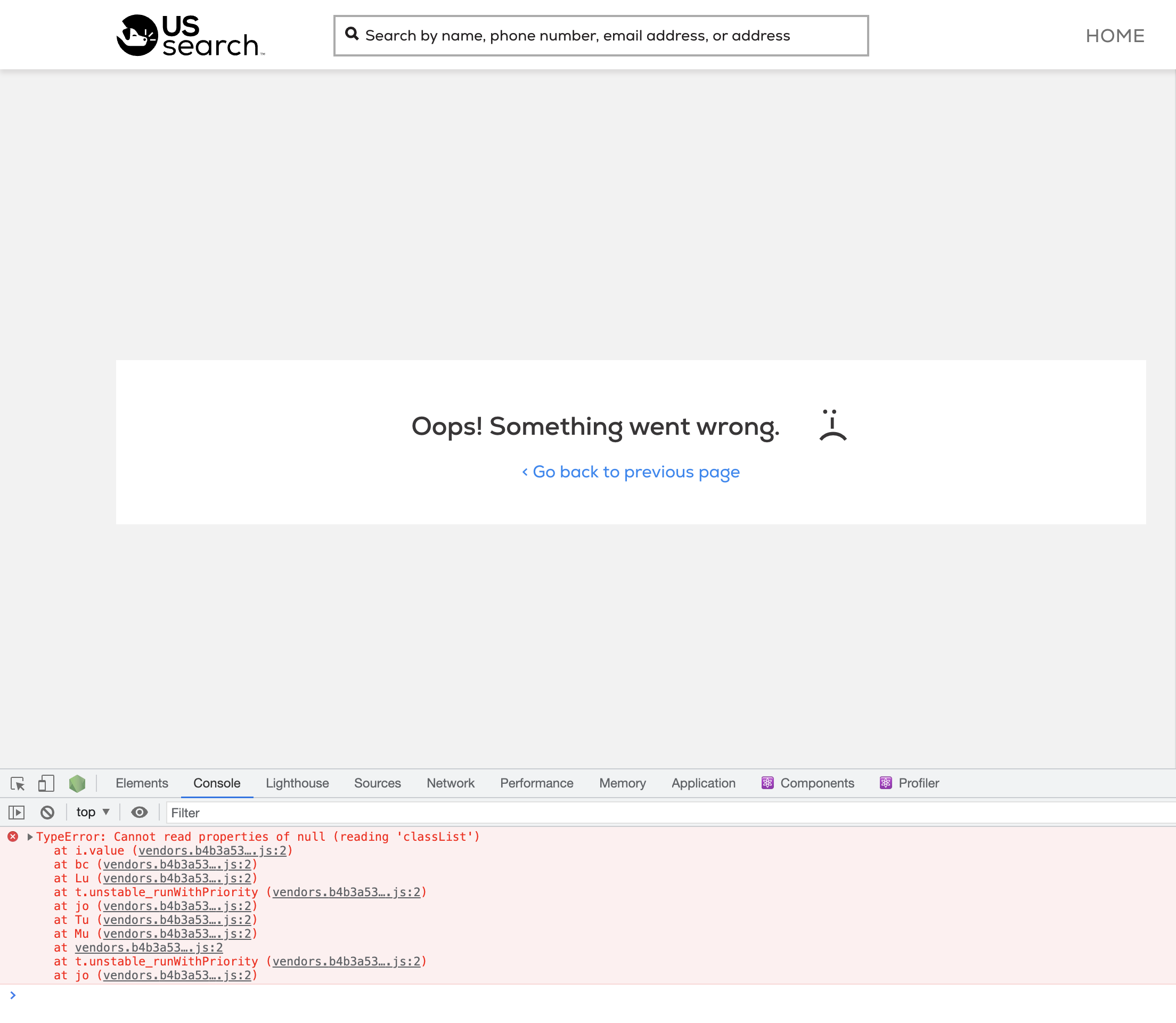Click Go back to previous page link
Screen dimensions: 1176x1023
coord(631,472)
